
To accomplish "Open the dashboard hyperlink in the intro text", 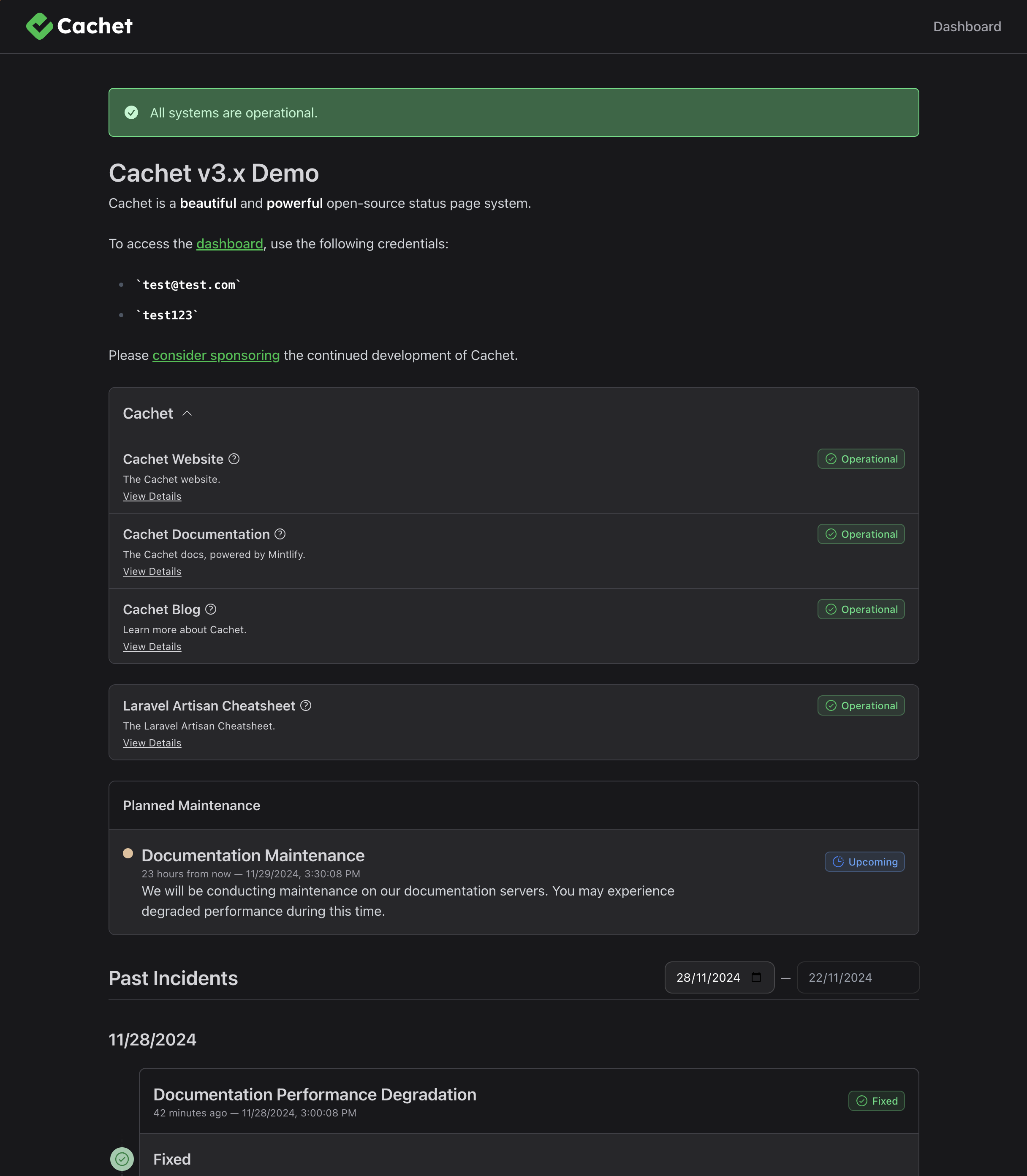I will [230, 244].
